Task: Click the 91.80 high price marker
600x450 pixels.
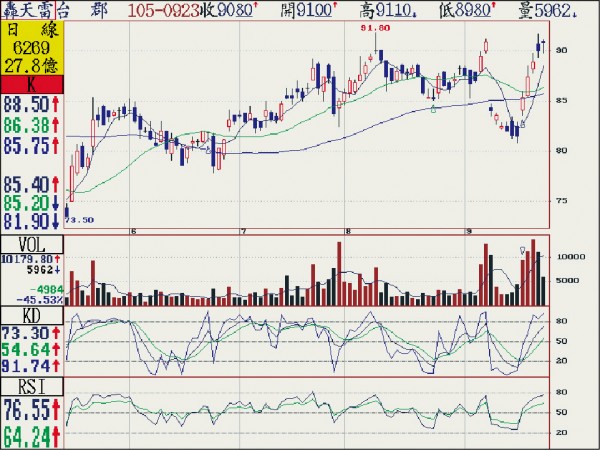Action: (375, 28)
